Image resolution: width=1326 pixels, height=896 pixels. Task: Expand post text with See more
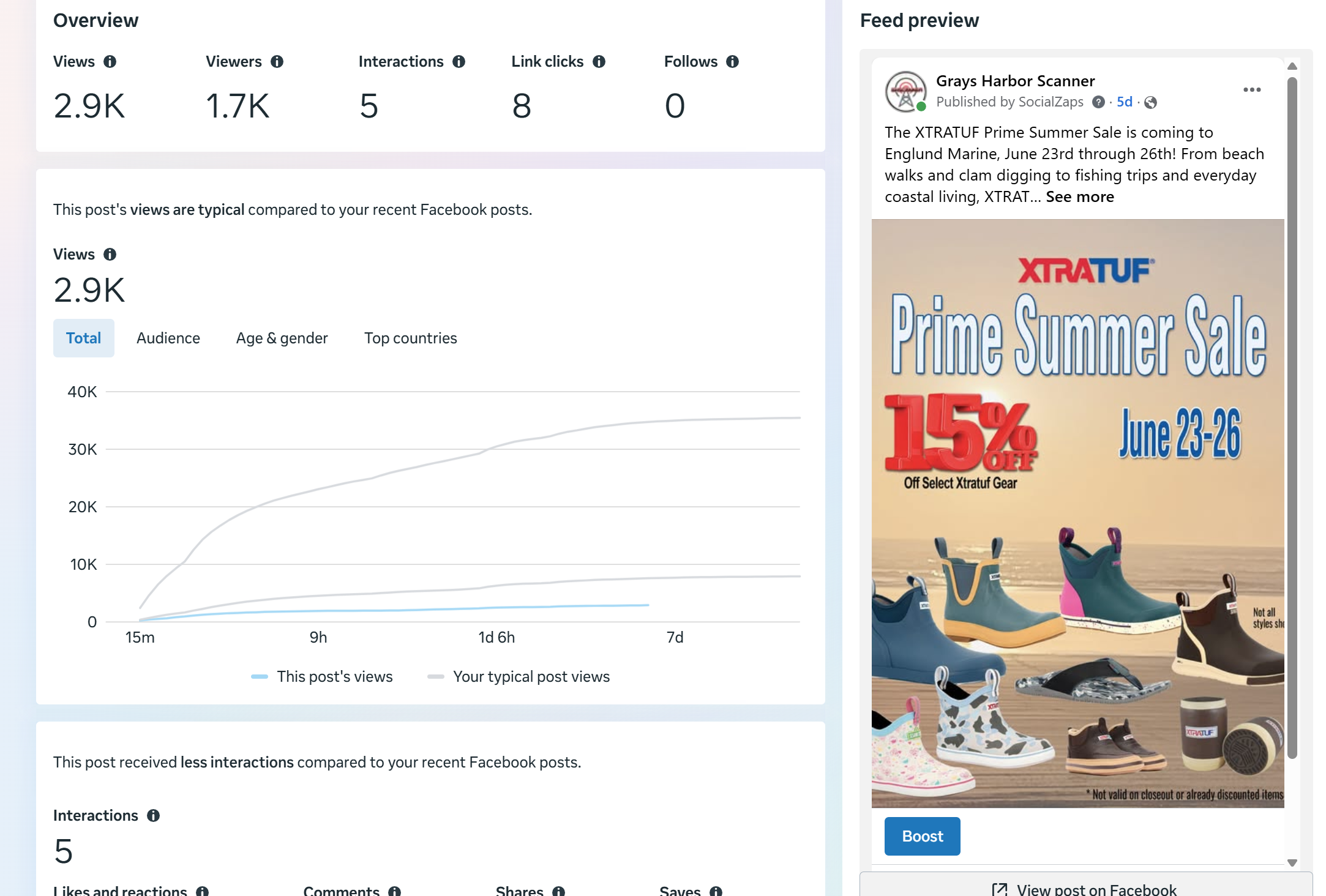click(1080, 196)
